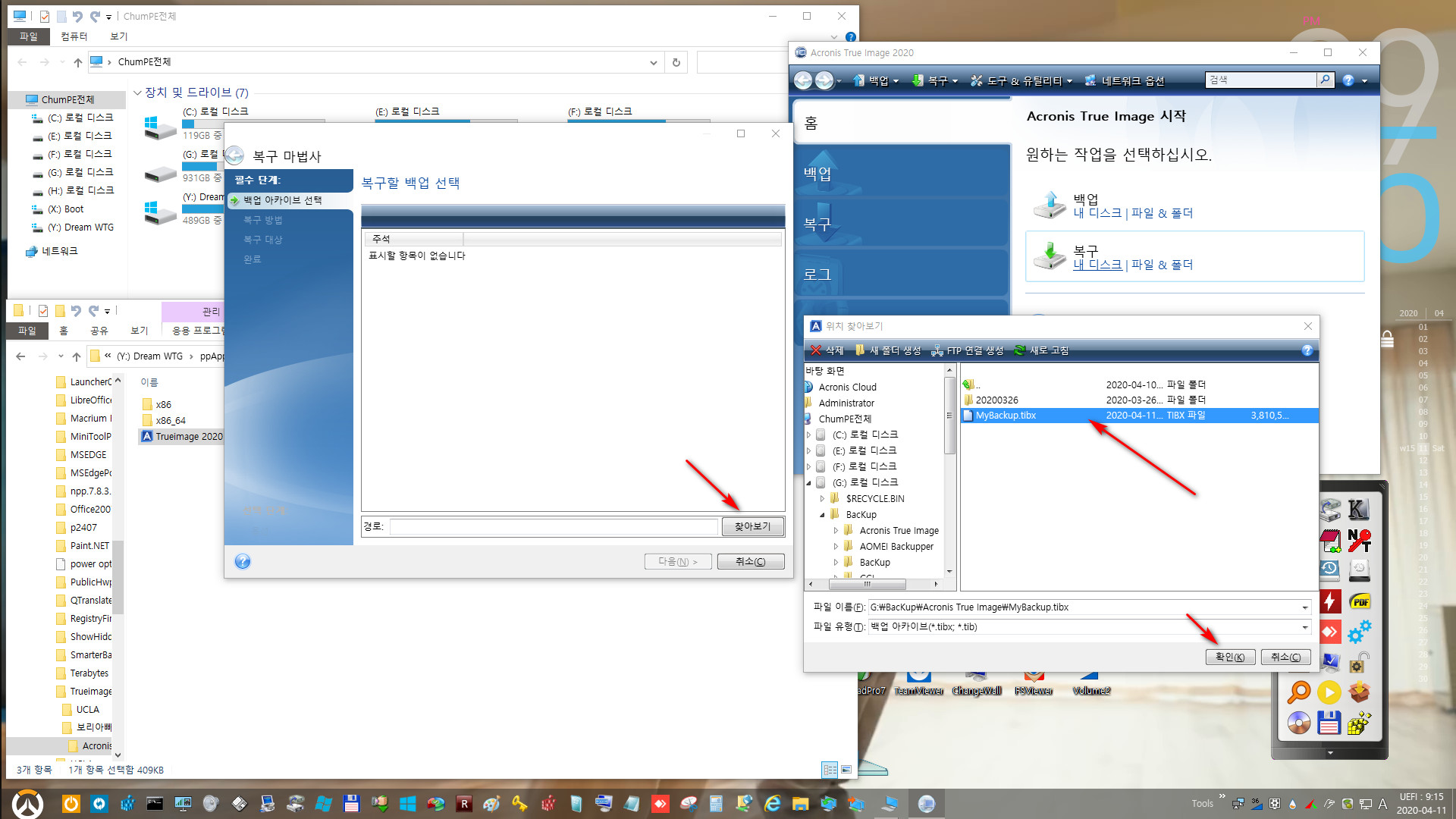Screen dimensions: 1456x819
Task: Click the help icon in 복구 마법사 window
Action: (243, 561)
